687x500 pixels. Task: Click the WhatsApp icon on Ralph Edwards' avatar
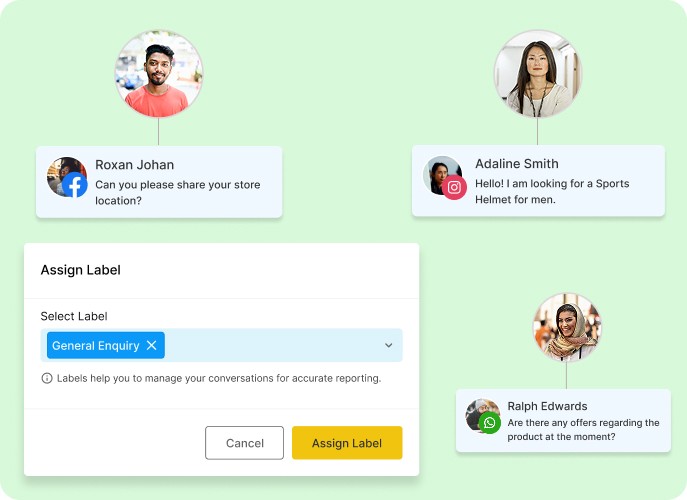489,423
